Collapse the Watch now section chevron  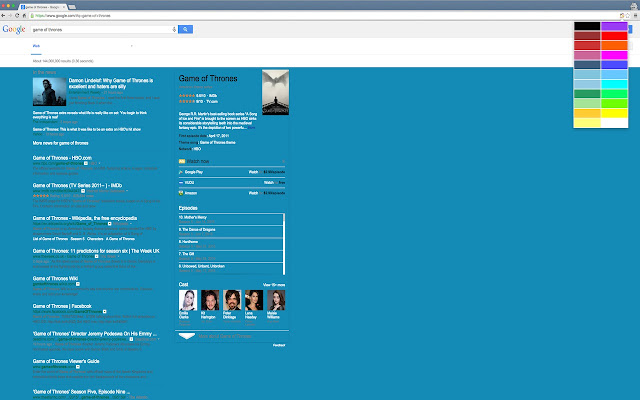283,162
